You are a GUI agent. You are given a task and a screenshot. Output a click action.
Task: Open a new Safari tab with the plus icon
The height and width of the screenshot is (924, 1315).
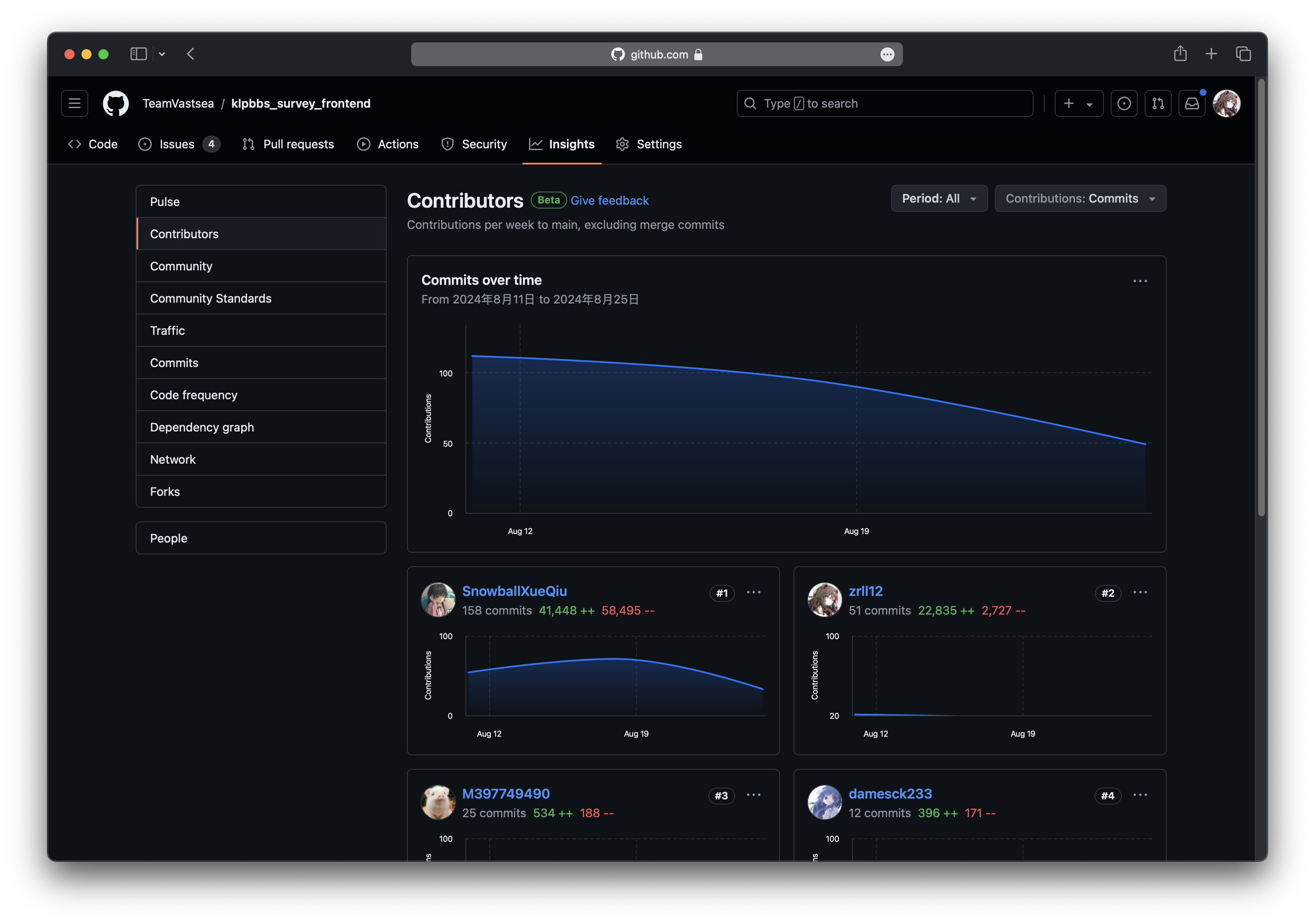1211,54
